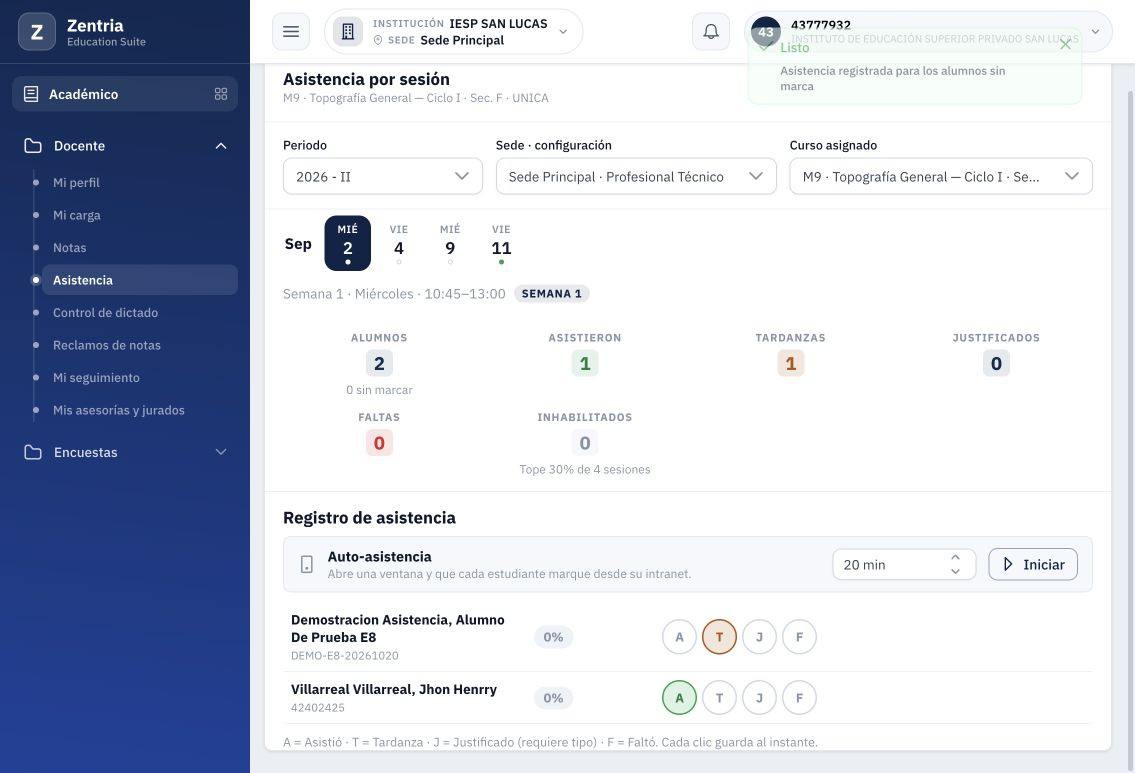Increase the 20 min duration stepper
This screenshot has height=773, width=1135.
click(955, 557)
